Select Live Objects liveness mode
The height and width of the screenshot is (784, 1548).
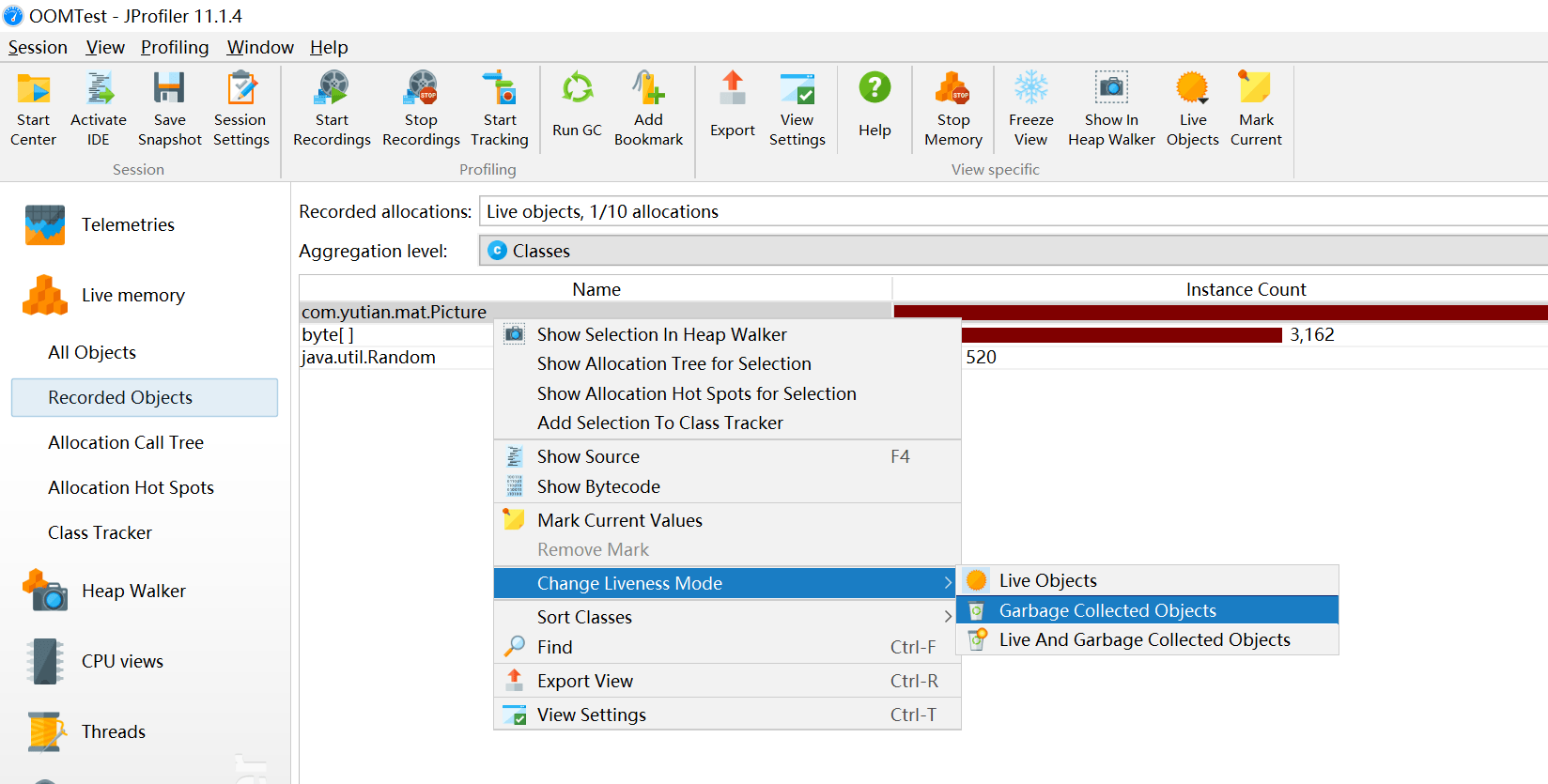(x=1047, y=581)
